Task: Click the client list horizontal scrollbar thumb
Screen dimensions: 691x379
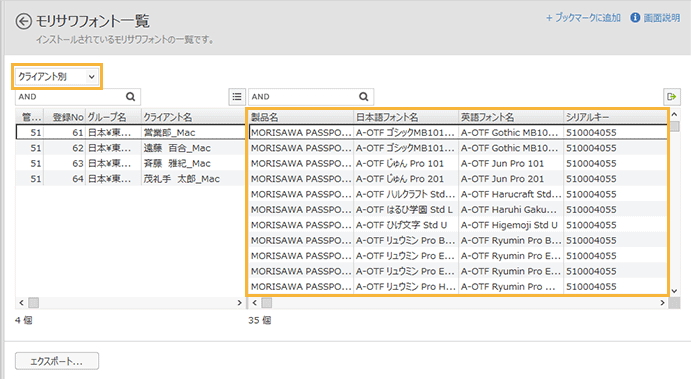Action: (33, 303)
